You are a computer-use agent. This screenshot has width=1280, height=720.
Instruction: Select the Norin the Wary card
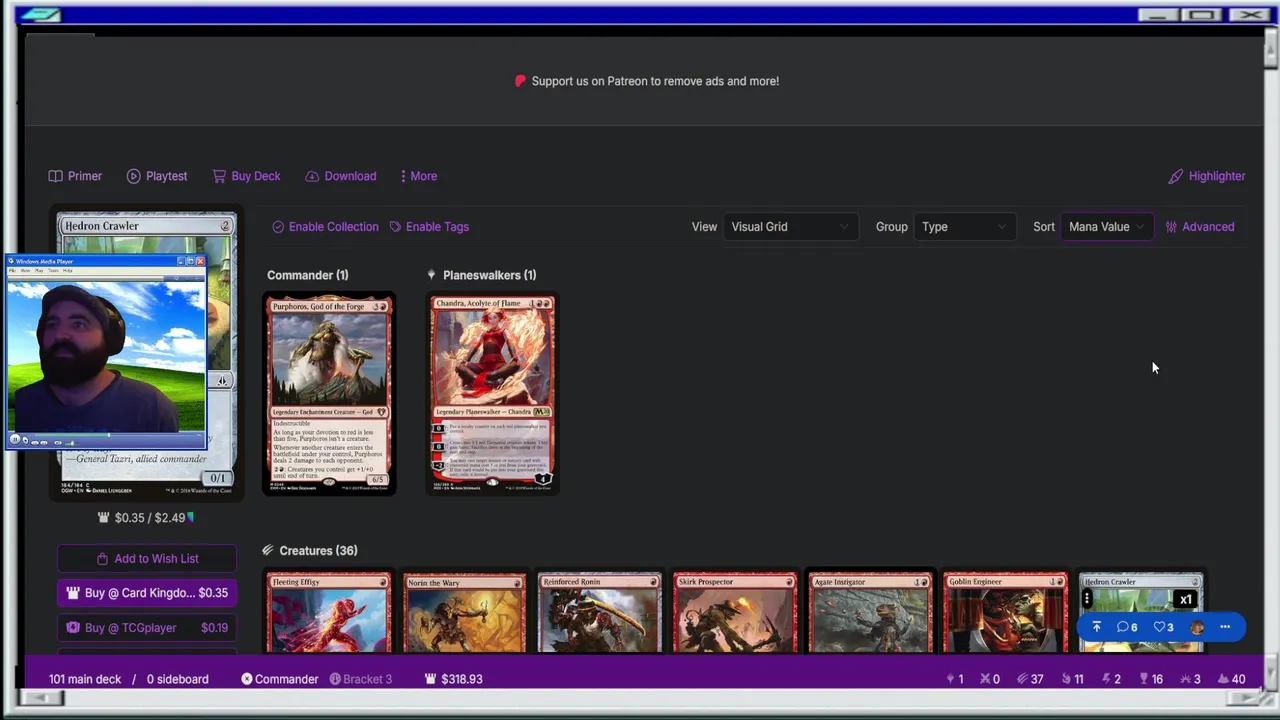(x=464, y=612)
